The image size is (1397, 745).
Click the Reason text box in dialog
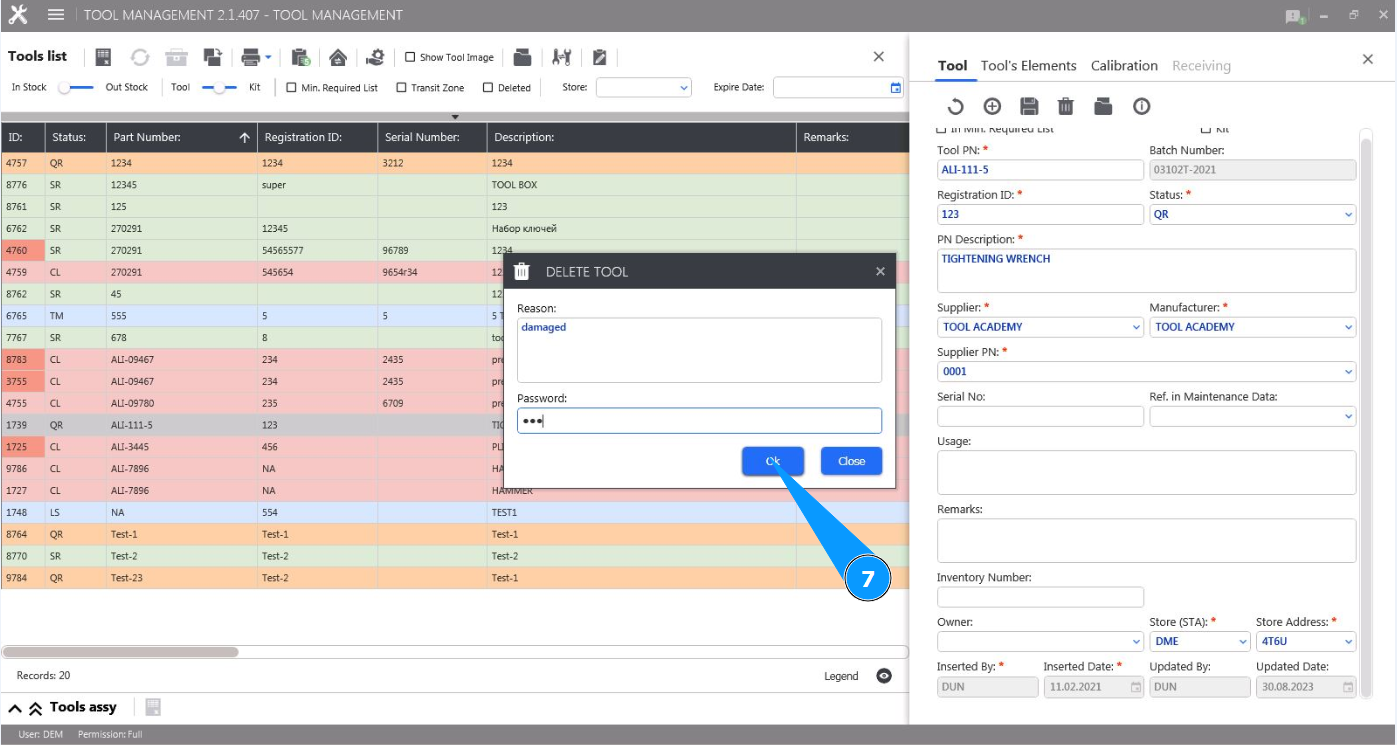[x=699, y=349]
